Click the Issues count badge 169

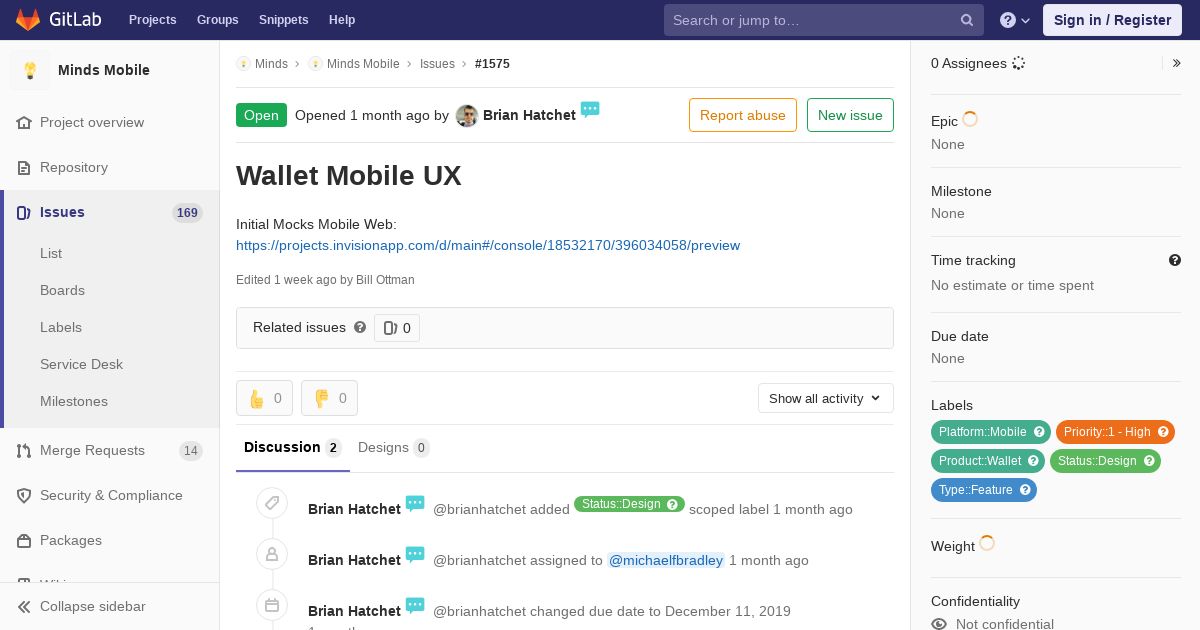187,213
